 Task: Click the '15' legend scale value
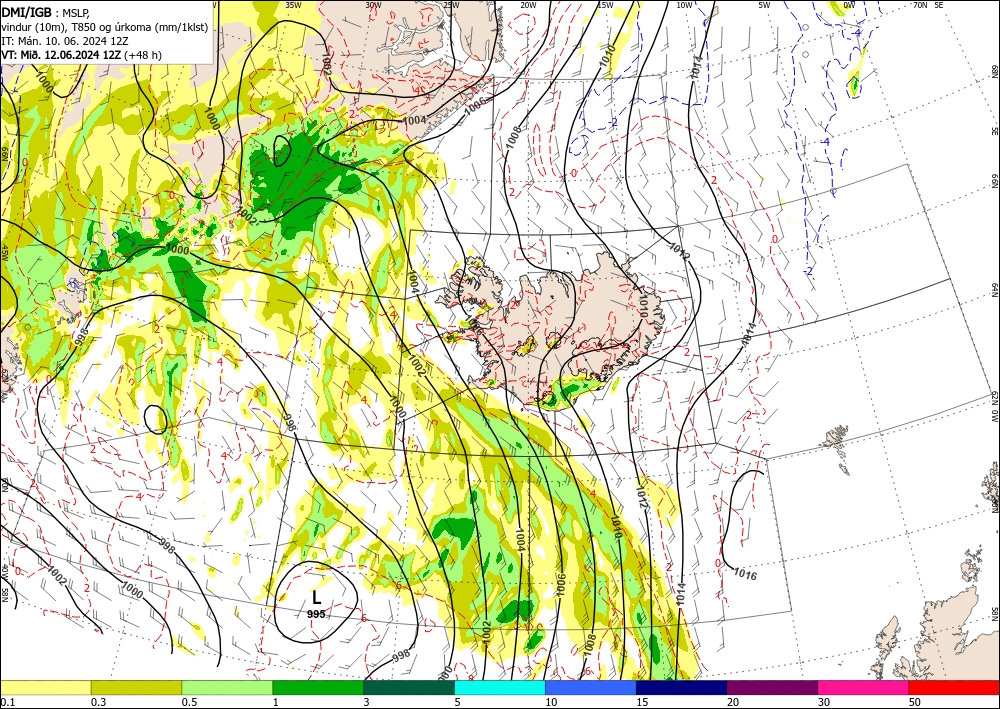642,702
